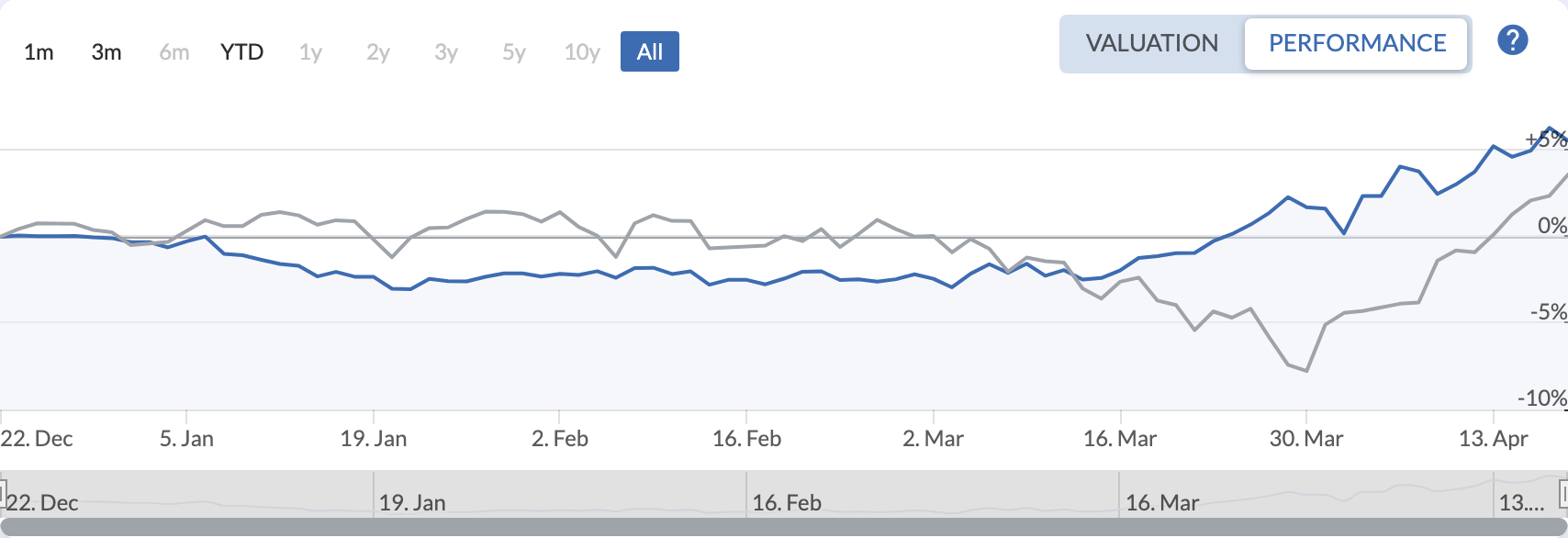Open the help question mark icon
The width and height of the screenshot is (1568, 538).
click(x=1512, y=40)
